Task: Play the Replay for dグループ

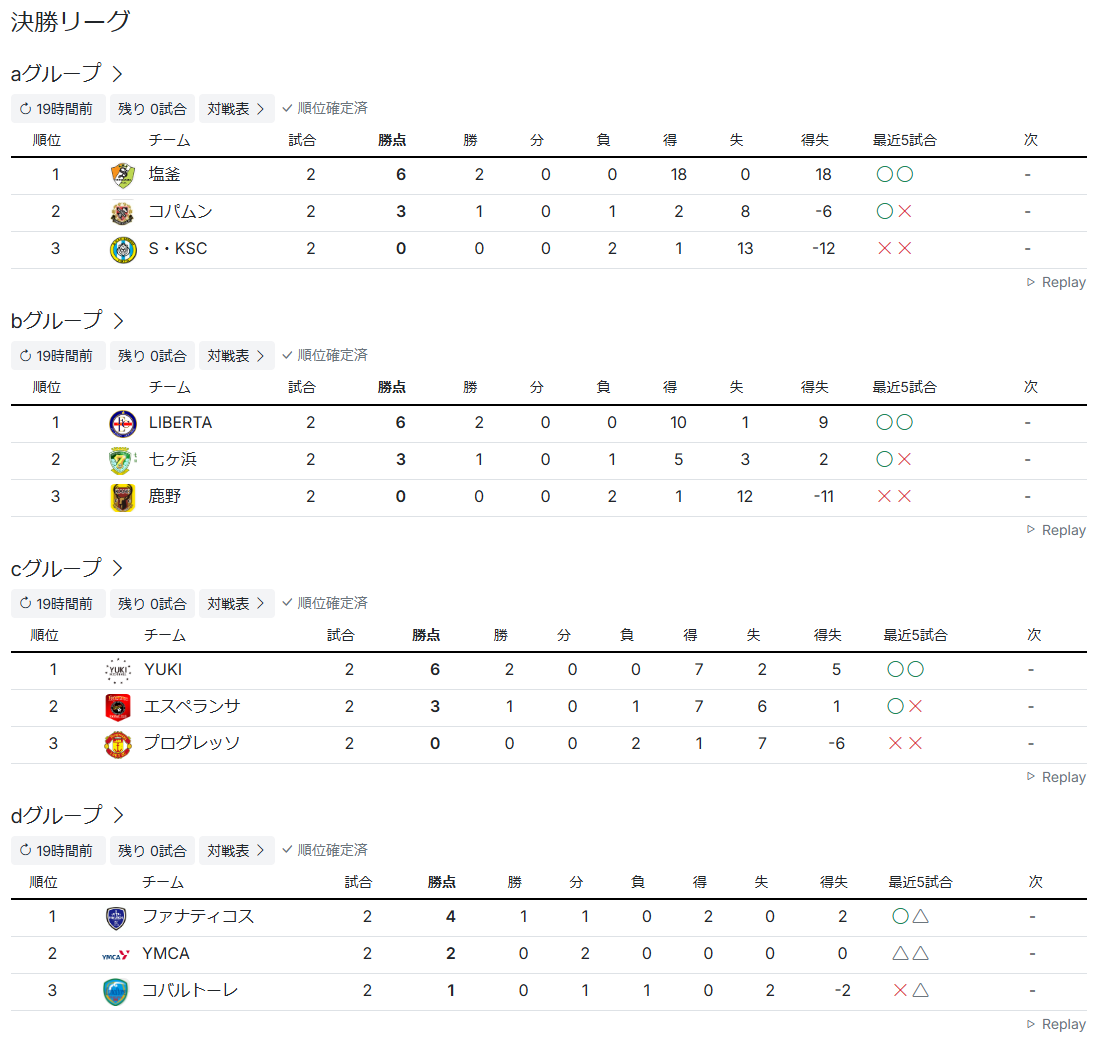Action: tap(1056, 1025)
